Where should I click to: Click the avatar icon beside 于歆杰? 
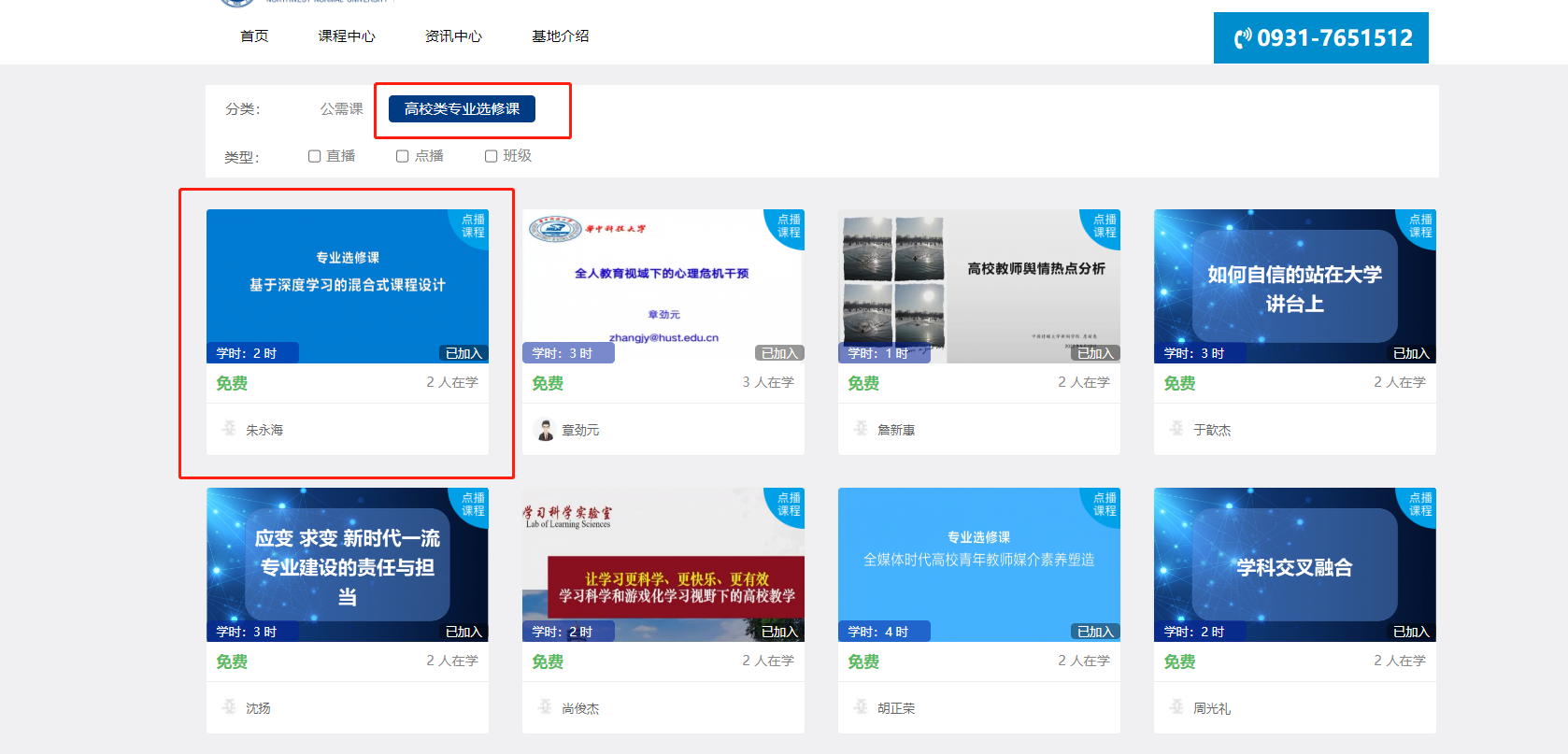pos(1176,429)
